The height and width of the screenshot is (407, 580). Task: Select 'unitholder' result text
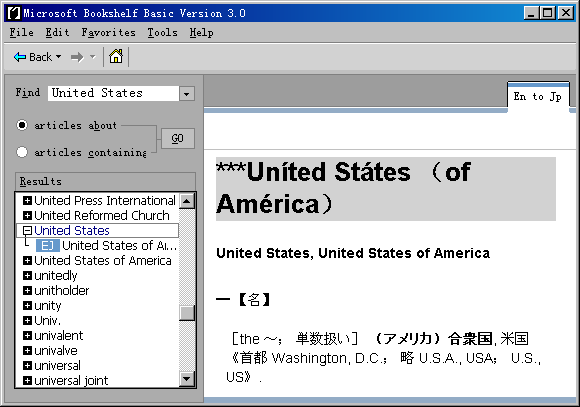click(x=62, y=290)
